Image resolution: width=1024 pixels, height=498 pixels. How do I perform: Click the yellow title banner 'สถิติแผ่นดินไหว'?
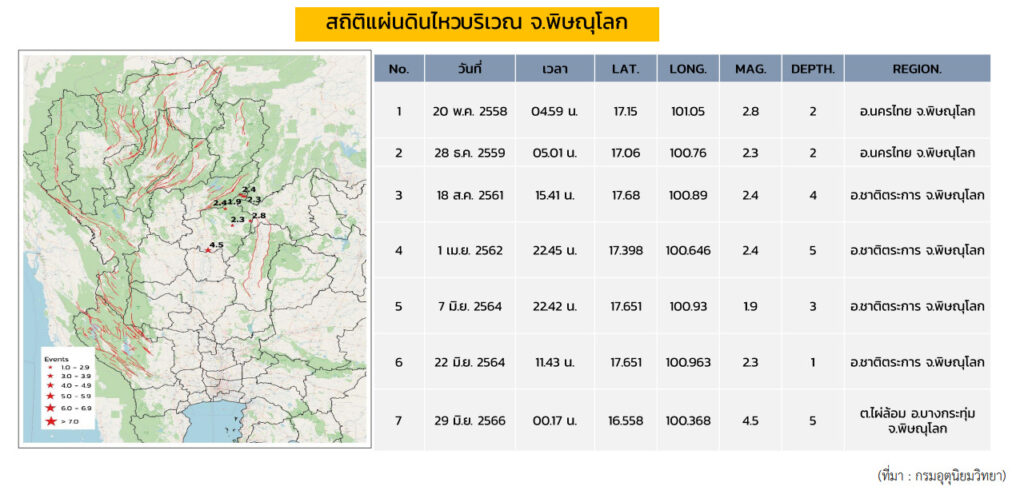476,24
